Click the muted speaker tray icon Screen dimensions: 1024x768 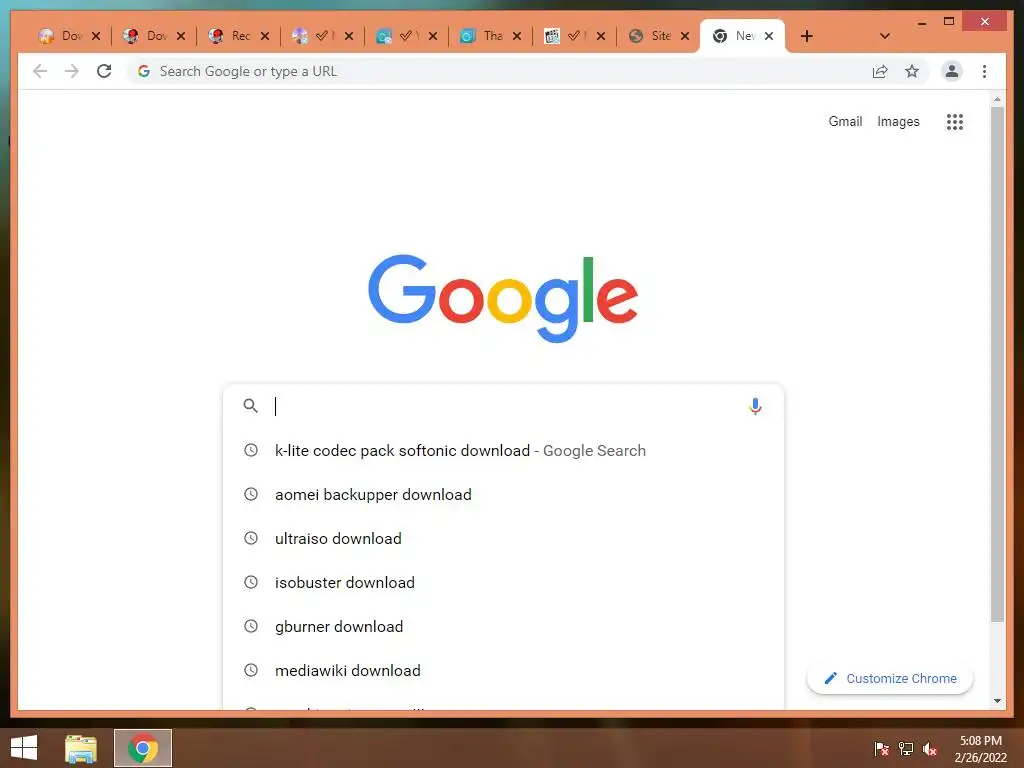(930, 749)
